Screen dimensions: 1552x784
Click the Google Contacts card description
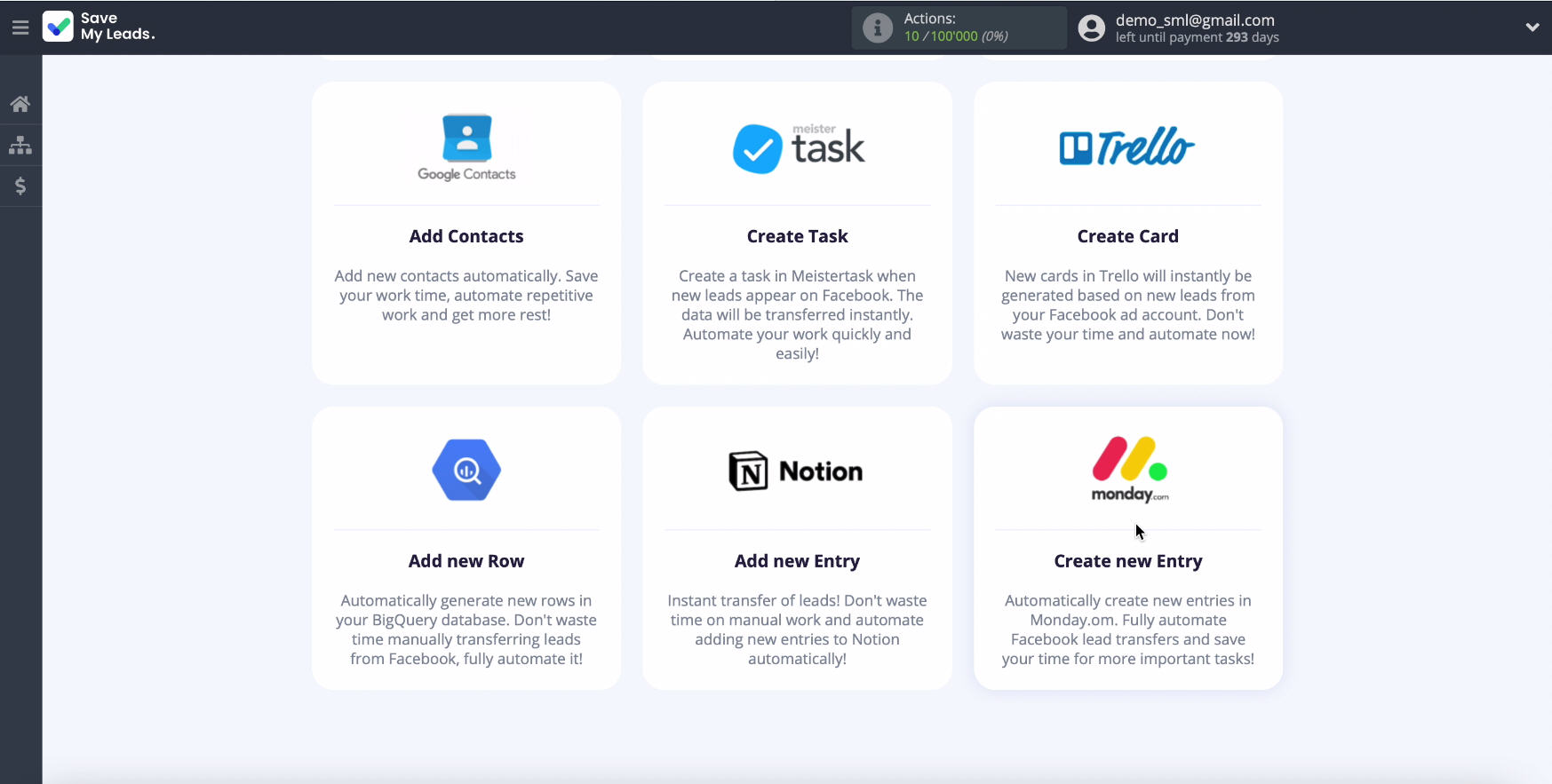[x=466, y=296]
